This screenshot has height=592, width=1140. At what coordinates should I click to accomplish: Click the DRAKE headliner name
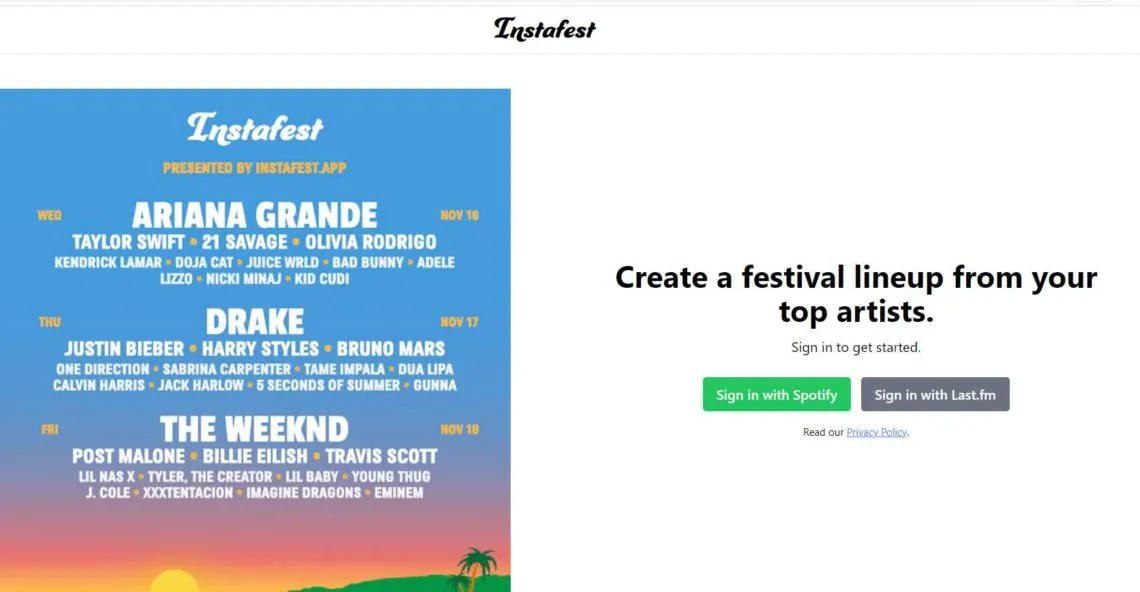click(x=256, y=321)
